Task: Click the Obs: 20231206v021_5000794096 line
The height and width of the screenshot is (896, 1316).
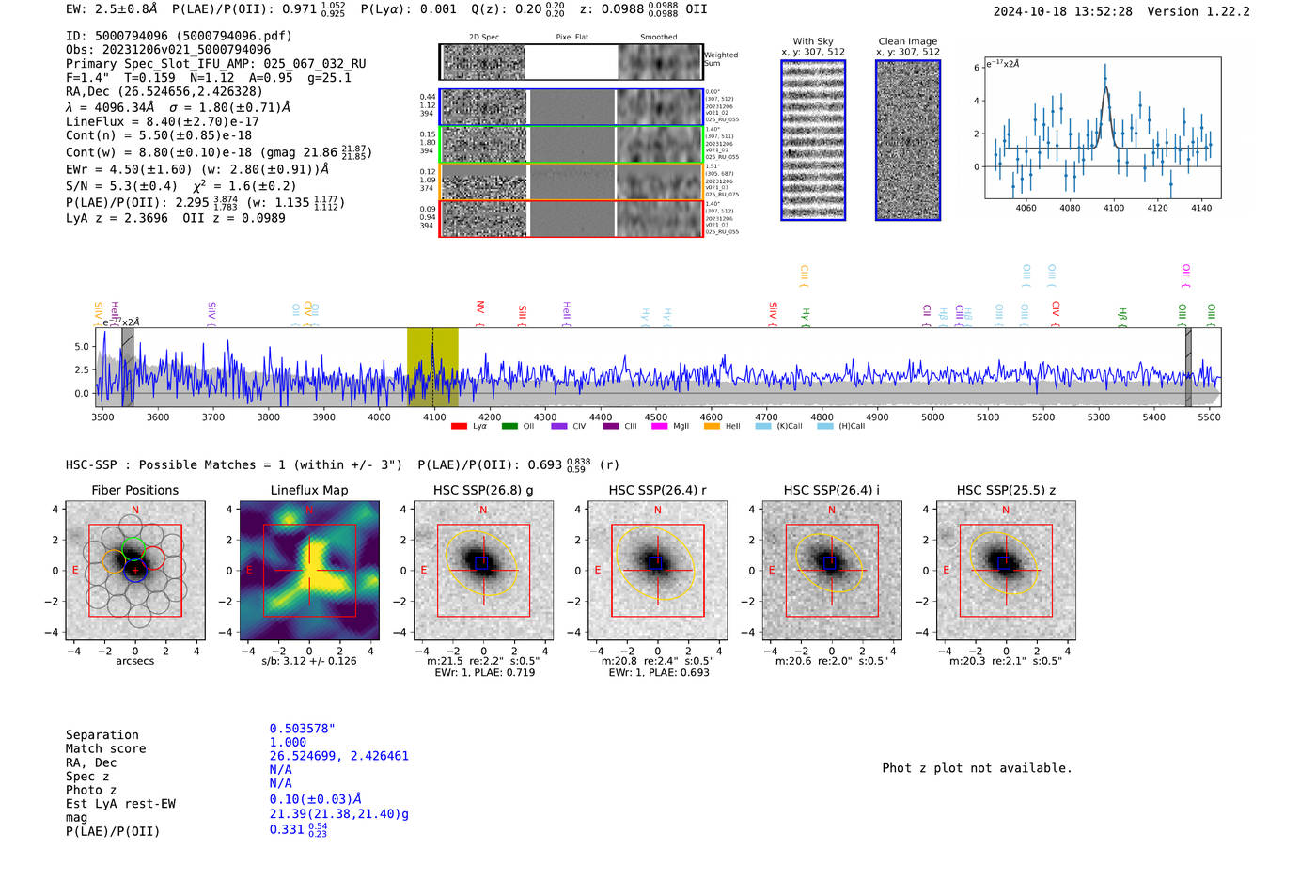Action: pos(168,50)
